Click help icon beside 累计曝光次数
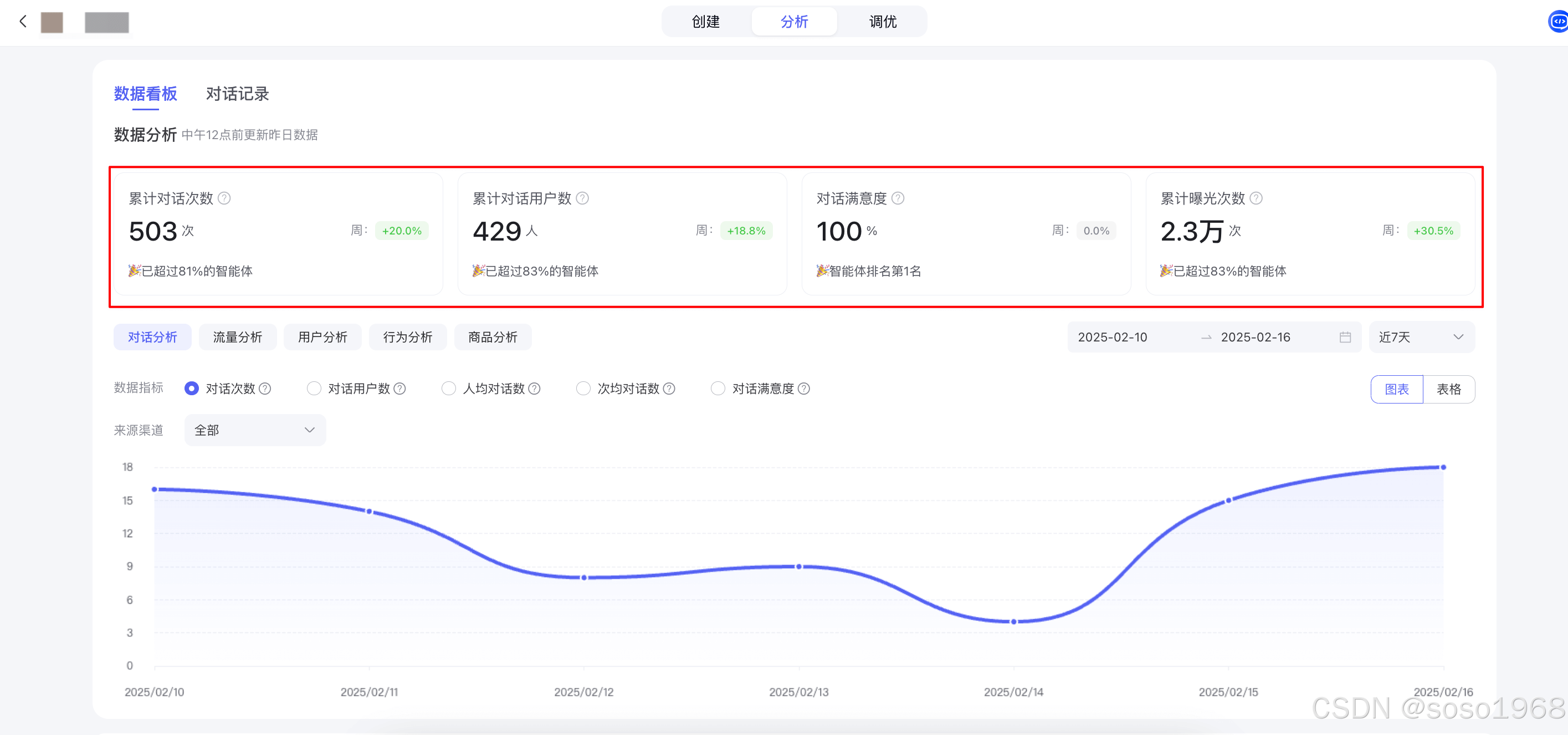The image size is (1568, 735). coord(1256,198)
